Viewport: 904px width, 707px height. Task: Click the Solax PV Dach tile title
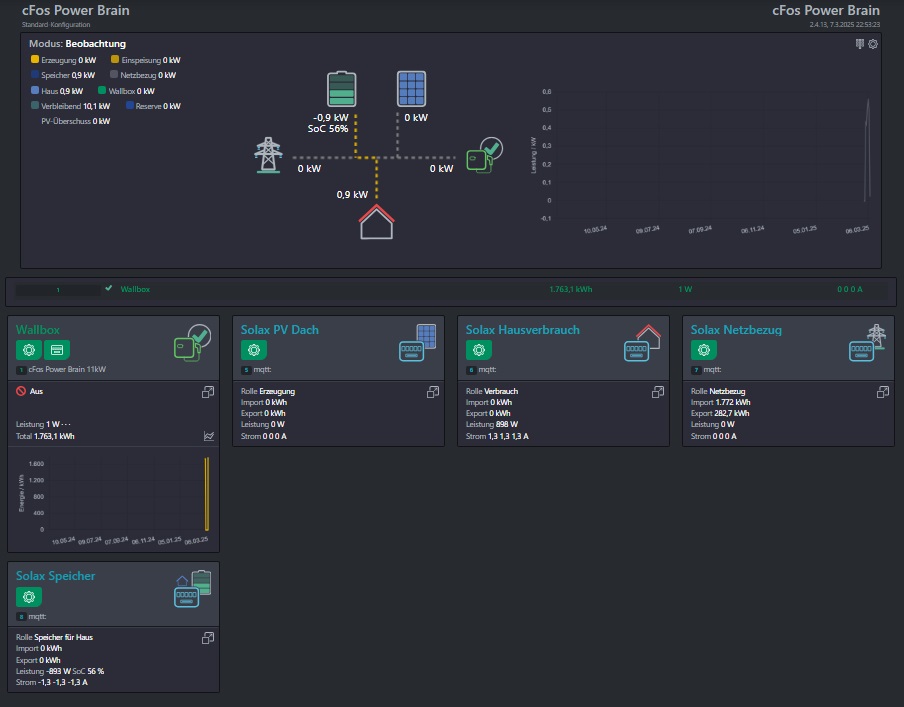[280, 330]
